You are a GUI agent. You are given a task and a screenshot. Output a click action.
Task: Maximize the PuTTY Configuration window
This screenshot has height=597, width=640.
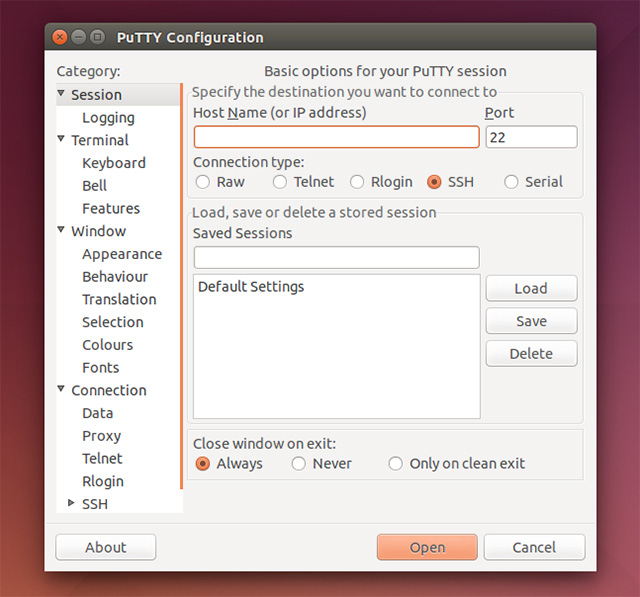tap(97, 37)
